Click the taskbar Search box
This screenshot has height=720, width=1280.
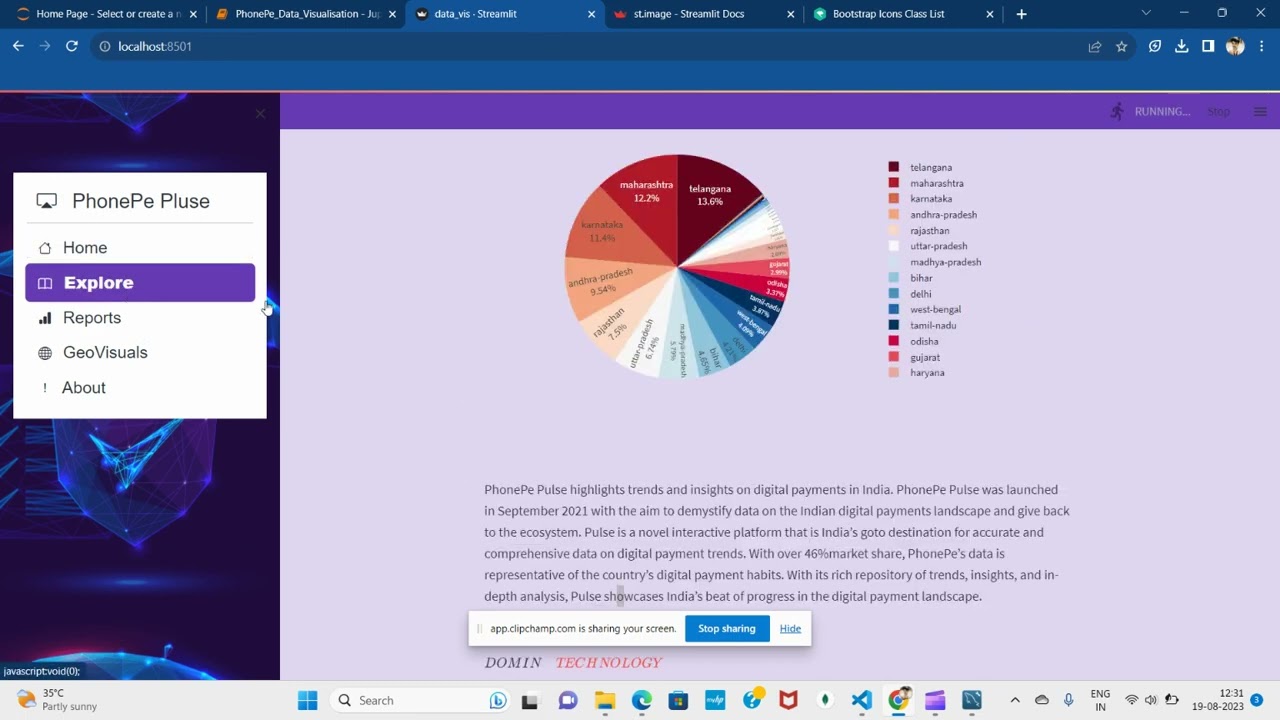click(421, 700)
